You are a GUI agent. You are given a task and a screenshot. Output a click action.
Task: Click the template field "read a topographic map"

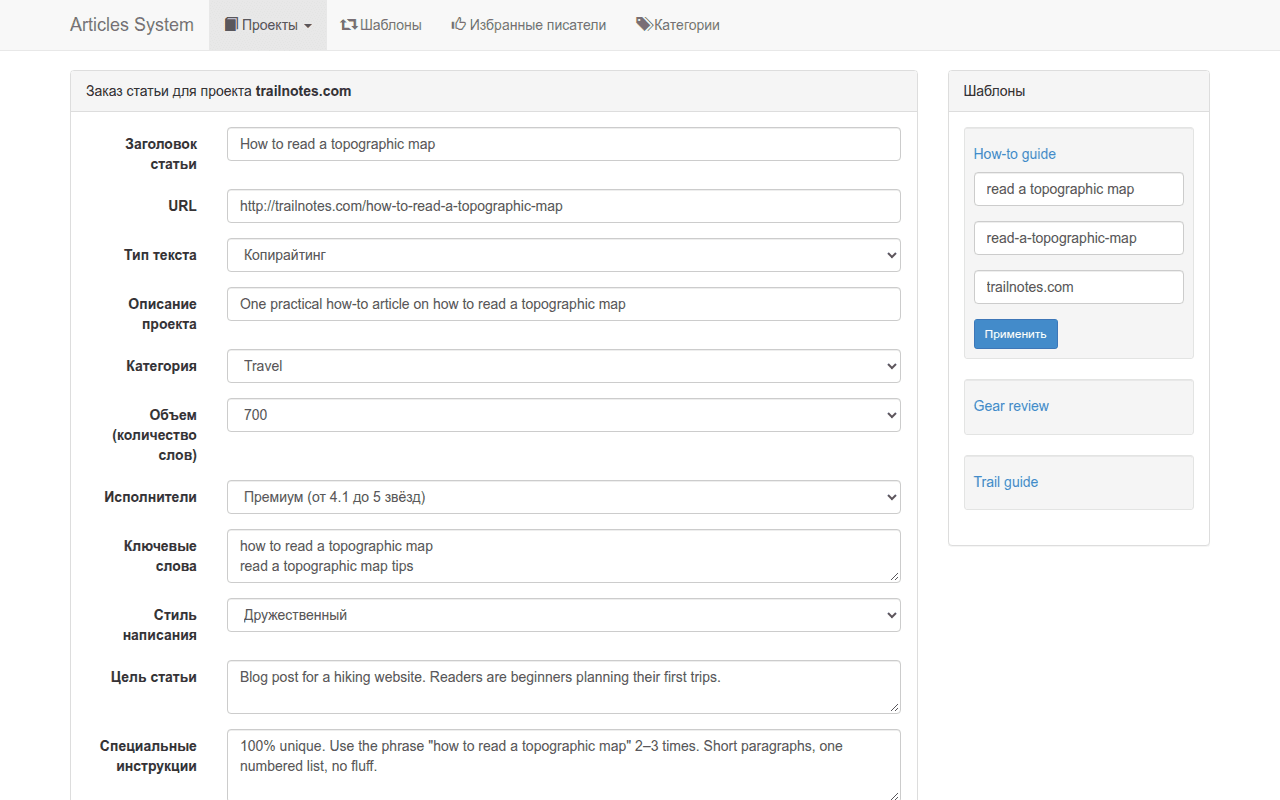pos(1079,189)
